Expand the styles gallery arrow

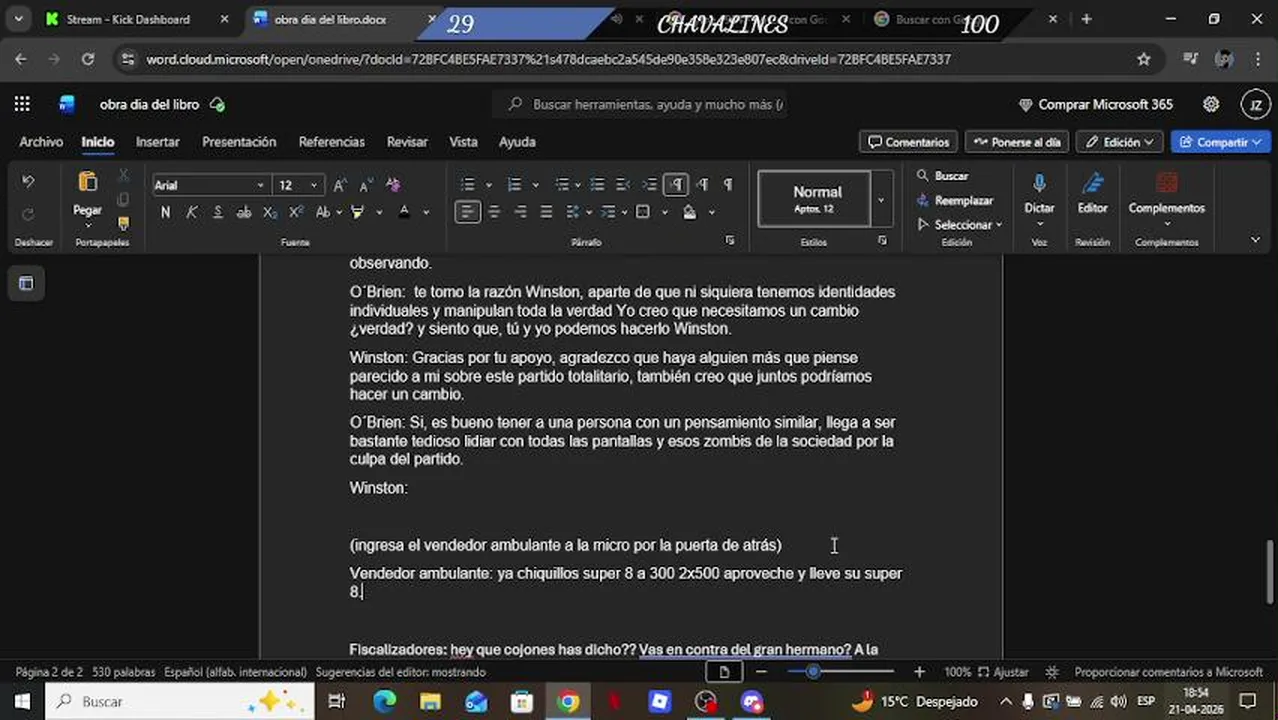click(881, 200)
